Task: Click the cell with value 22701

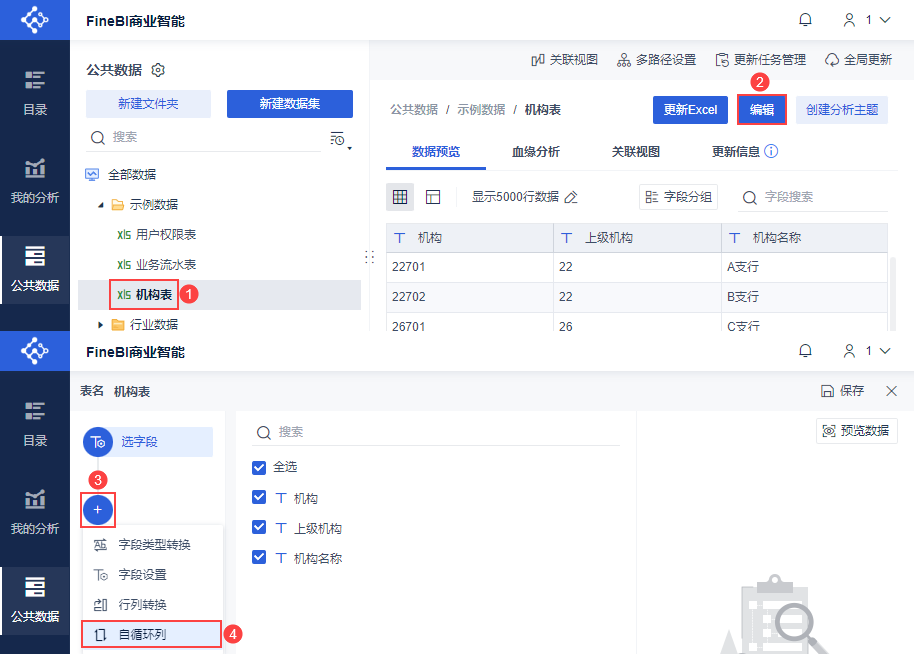Action: tap(470, 267)
